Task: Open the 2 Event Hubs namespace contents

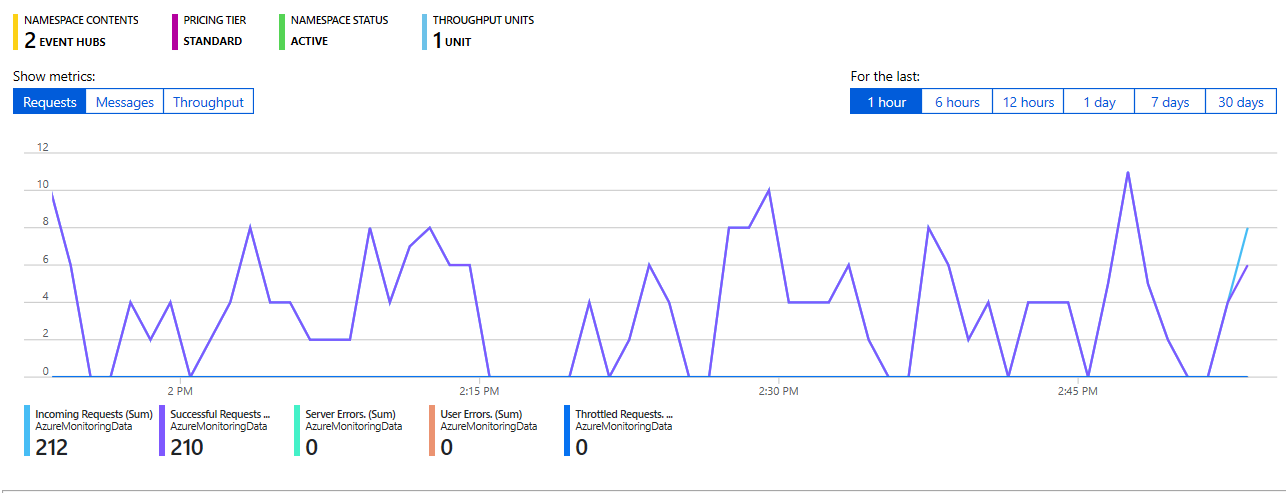Action: 65,41
